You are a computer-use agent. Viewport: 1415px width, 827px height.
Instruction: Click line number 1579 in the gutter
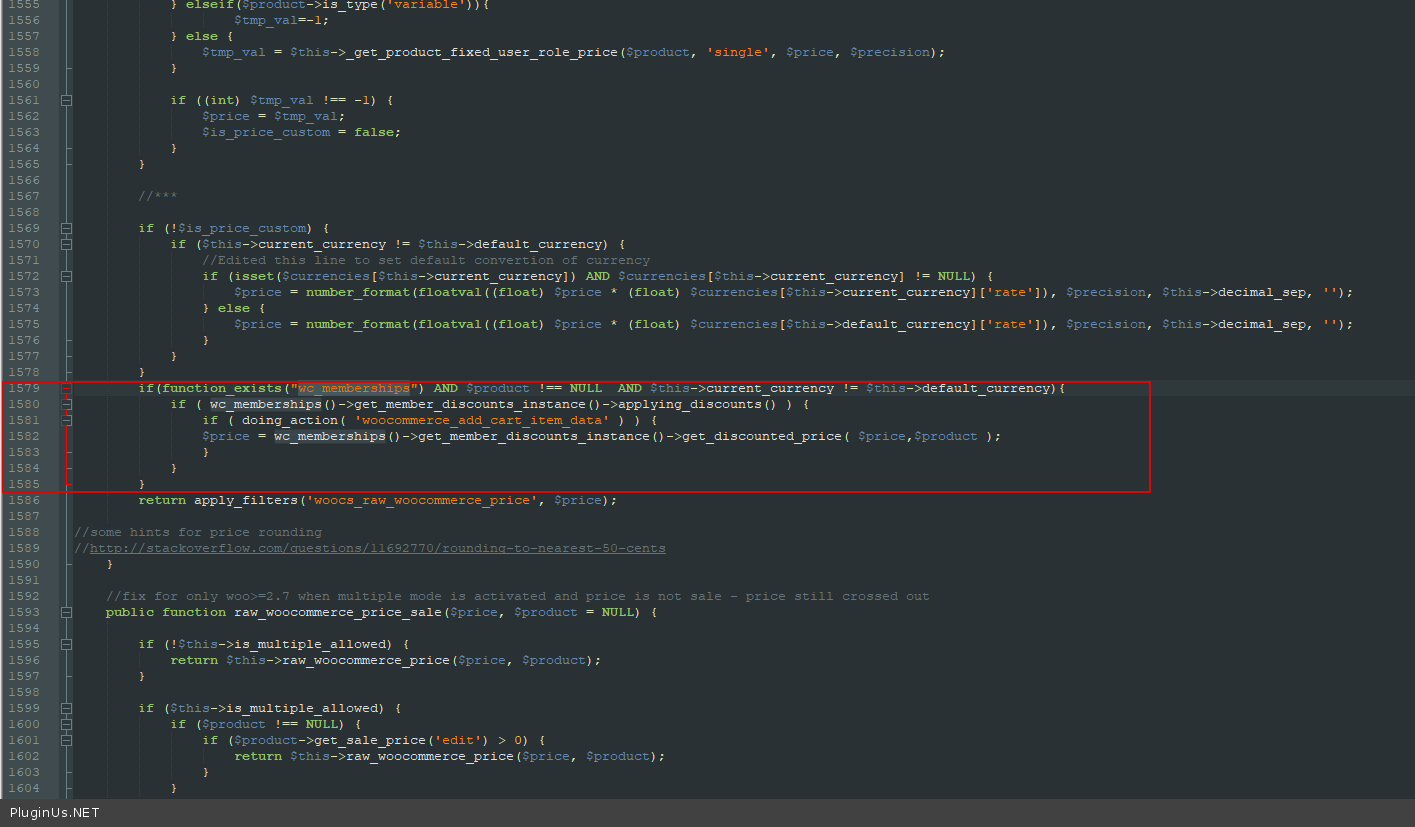pyautogui.click(x=24, y=388)
